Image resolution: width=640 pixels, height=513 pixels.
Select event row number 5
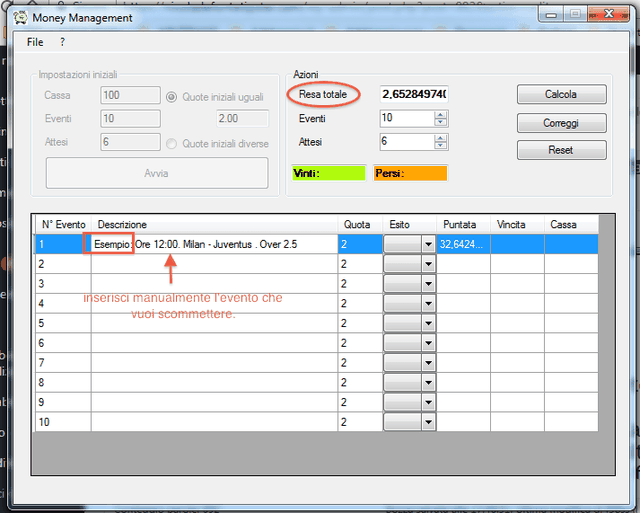coord(63,323)
